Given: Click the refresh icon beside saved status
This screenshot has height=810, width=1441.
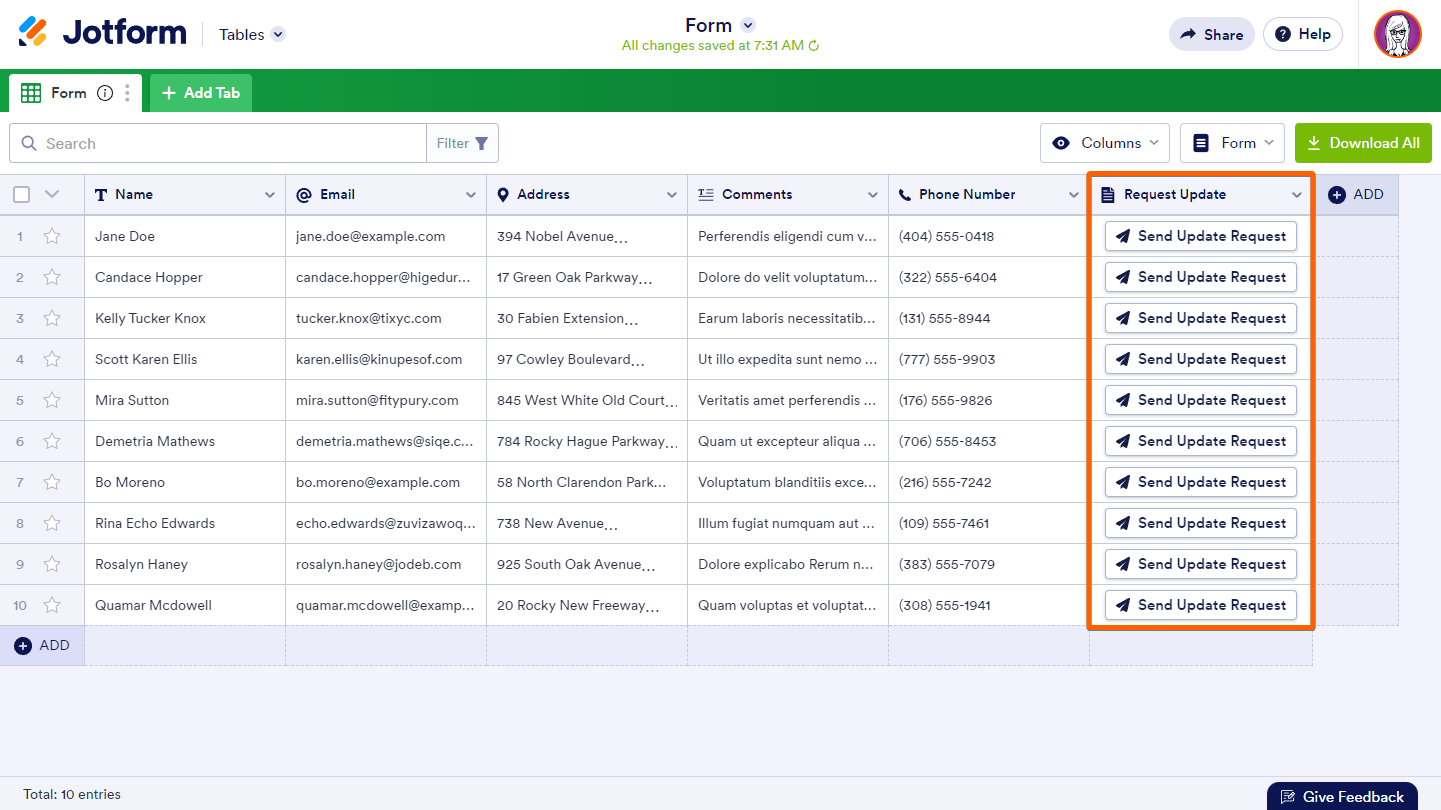Looking at the screenshot, I should 814,46.
